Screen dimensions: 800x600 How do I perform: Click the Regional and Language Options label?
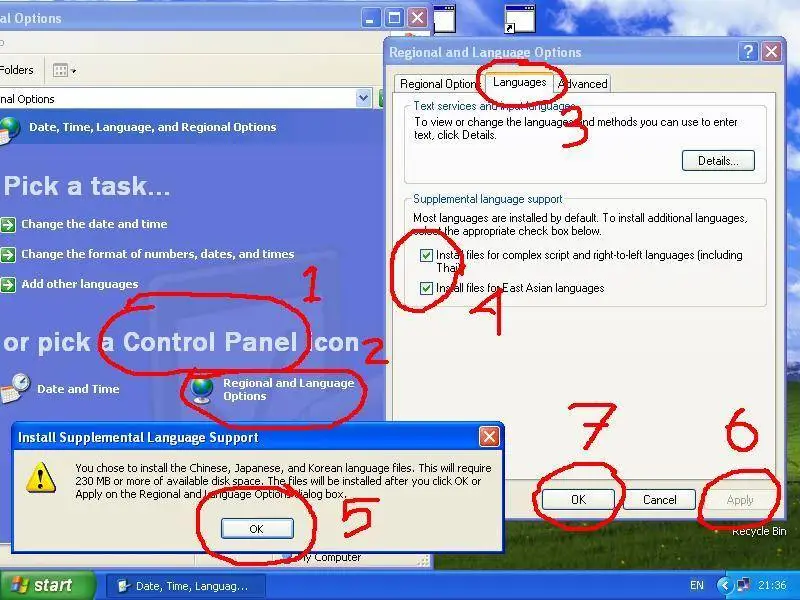pos(288,389)
